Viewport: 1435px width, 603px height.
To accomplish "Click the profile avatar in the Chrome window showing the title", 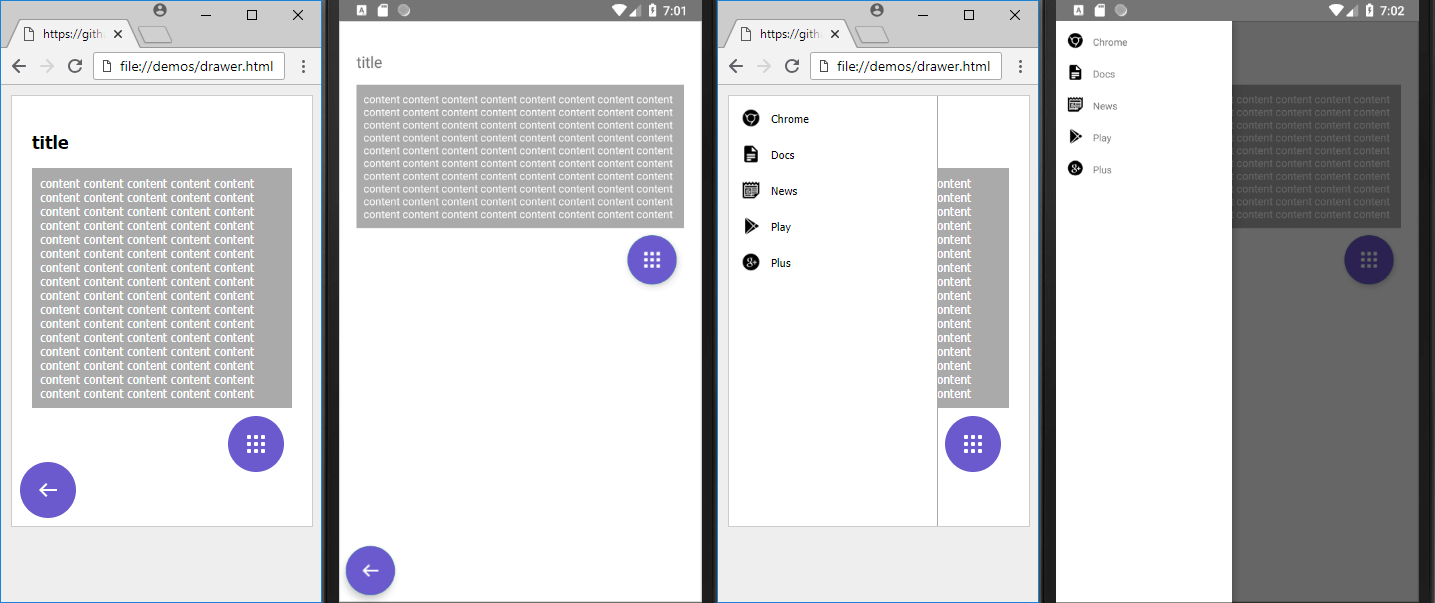I will (160, 10).
